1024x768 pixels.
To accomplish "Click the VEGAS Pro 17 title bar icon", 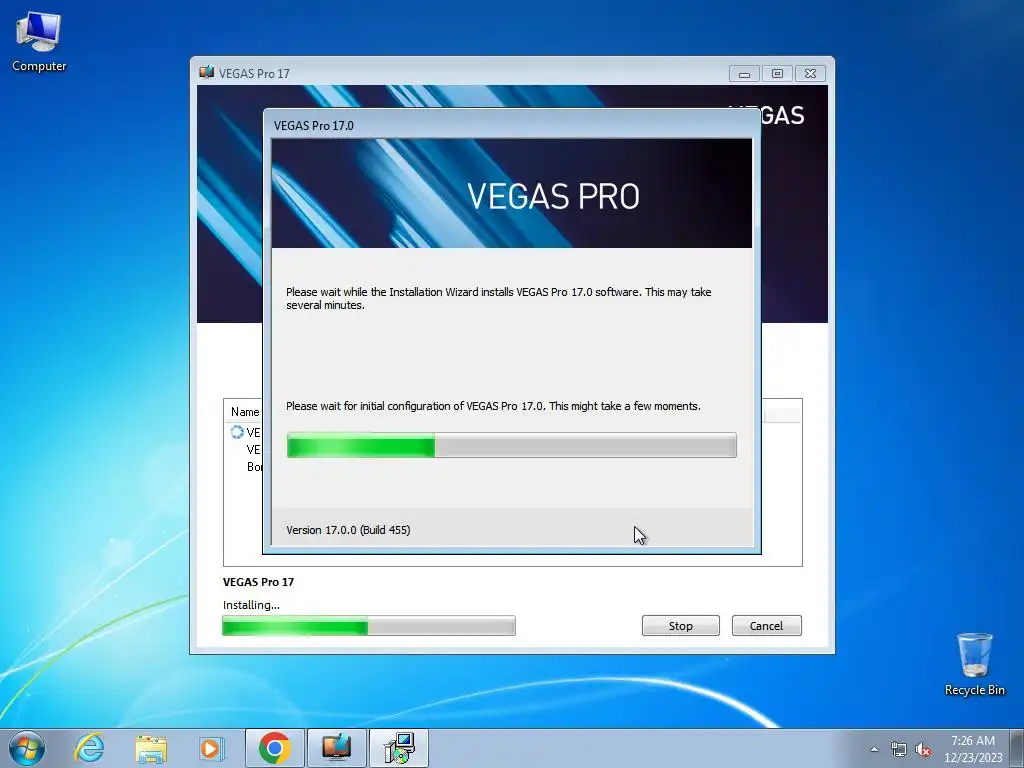I will click(x=207, y=72).
